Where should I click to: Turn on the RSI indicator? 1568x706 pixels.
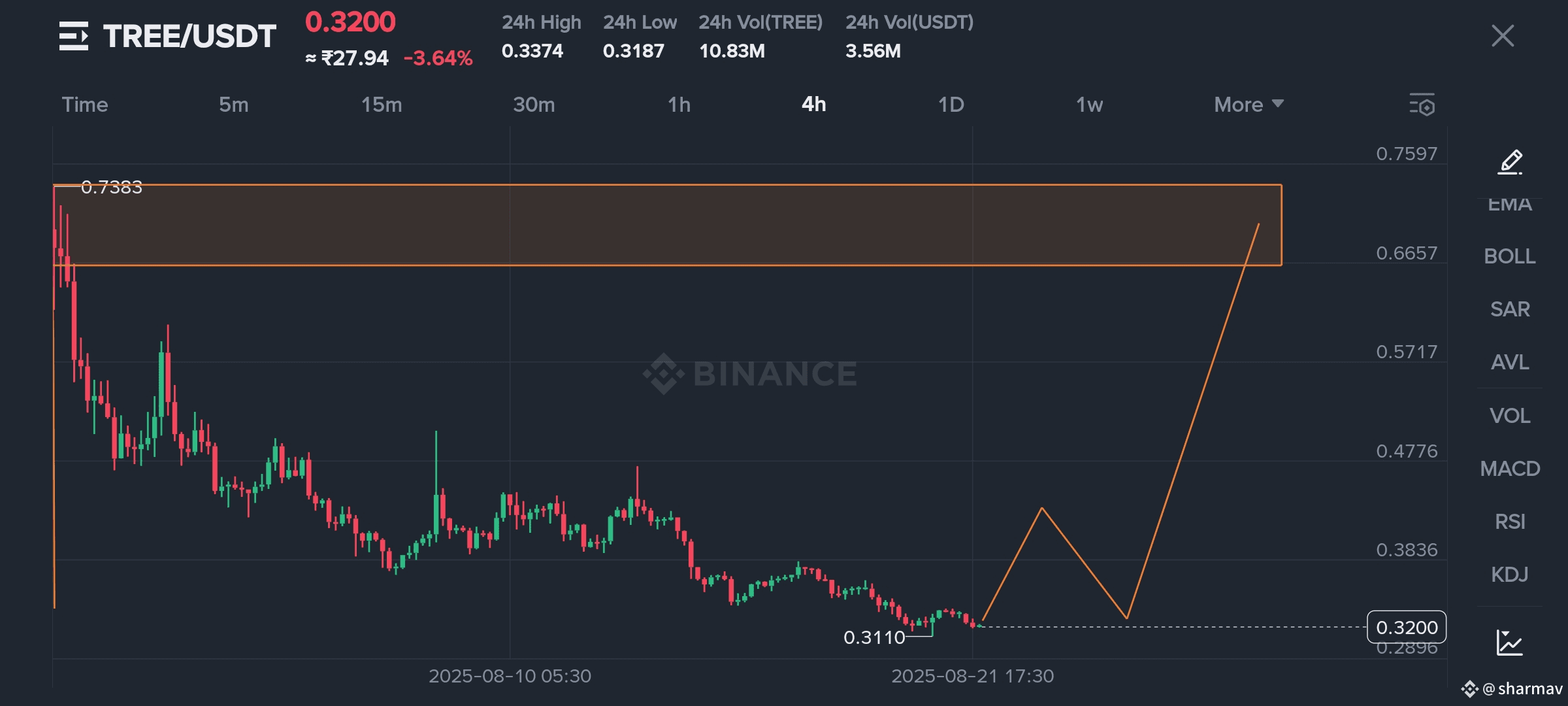click(x=1509, y=522)
